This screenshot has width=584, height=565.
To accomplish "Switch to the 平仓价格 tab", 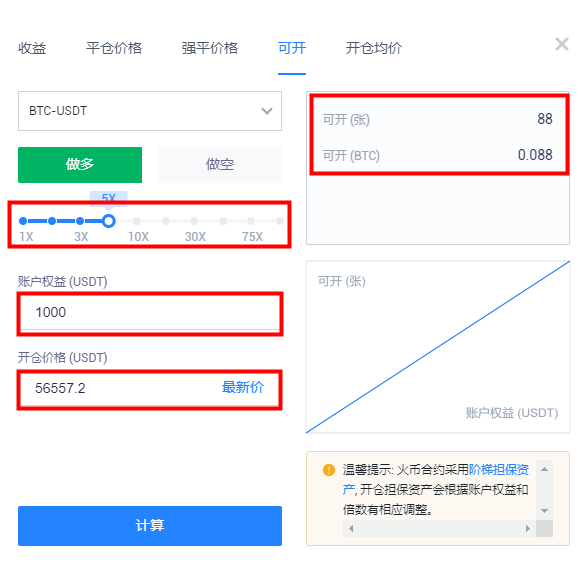I will tap(114, 48).
